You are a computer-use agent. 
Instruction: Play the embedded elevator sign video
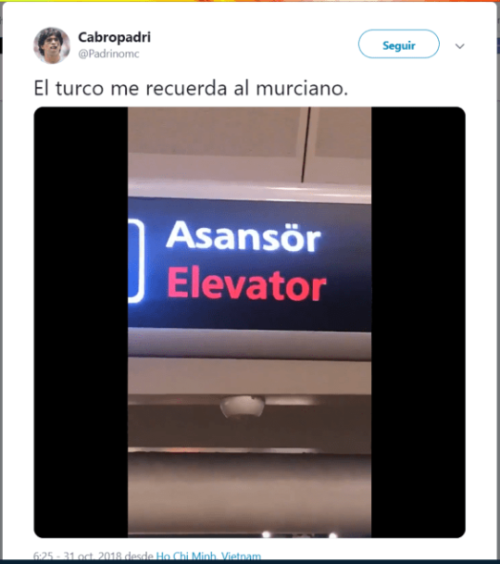(249, 322)
